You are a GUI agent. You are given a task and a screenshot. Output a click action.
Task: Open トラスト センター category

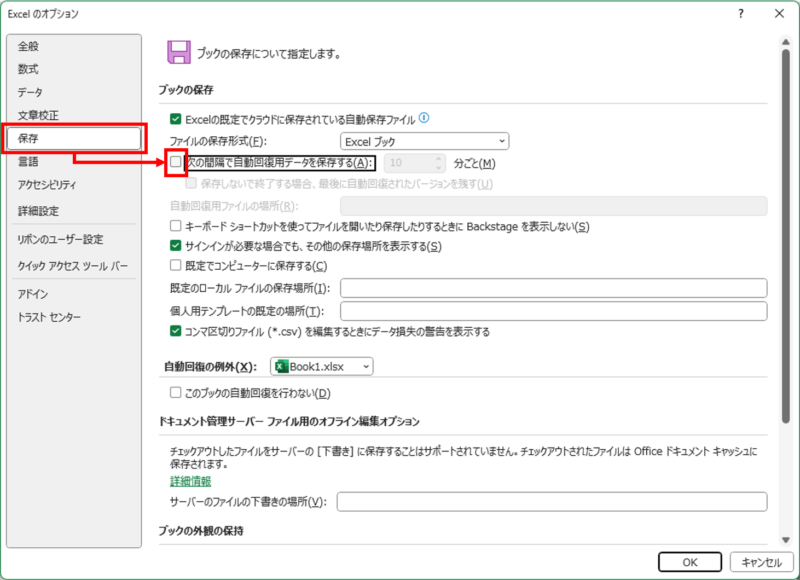coord(74,317)
